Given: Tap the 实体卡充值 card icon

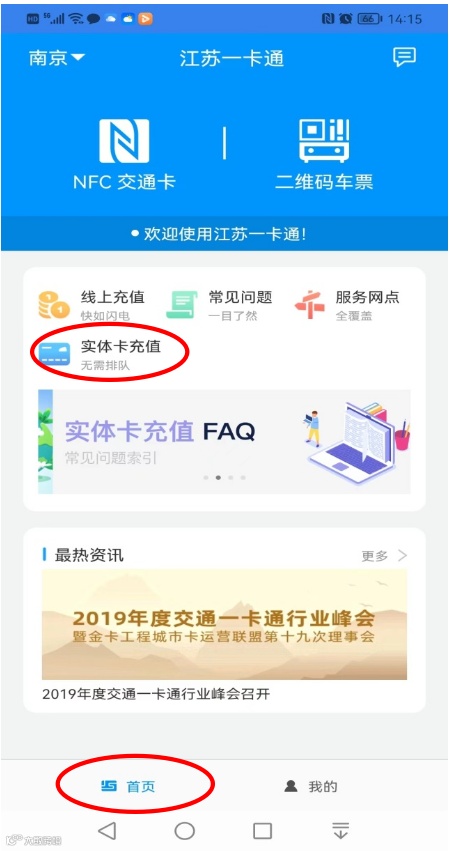Looking at the screenshot, I should pos(54,354).
